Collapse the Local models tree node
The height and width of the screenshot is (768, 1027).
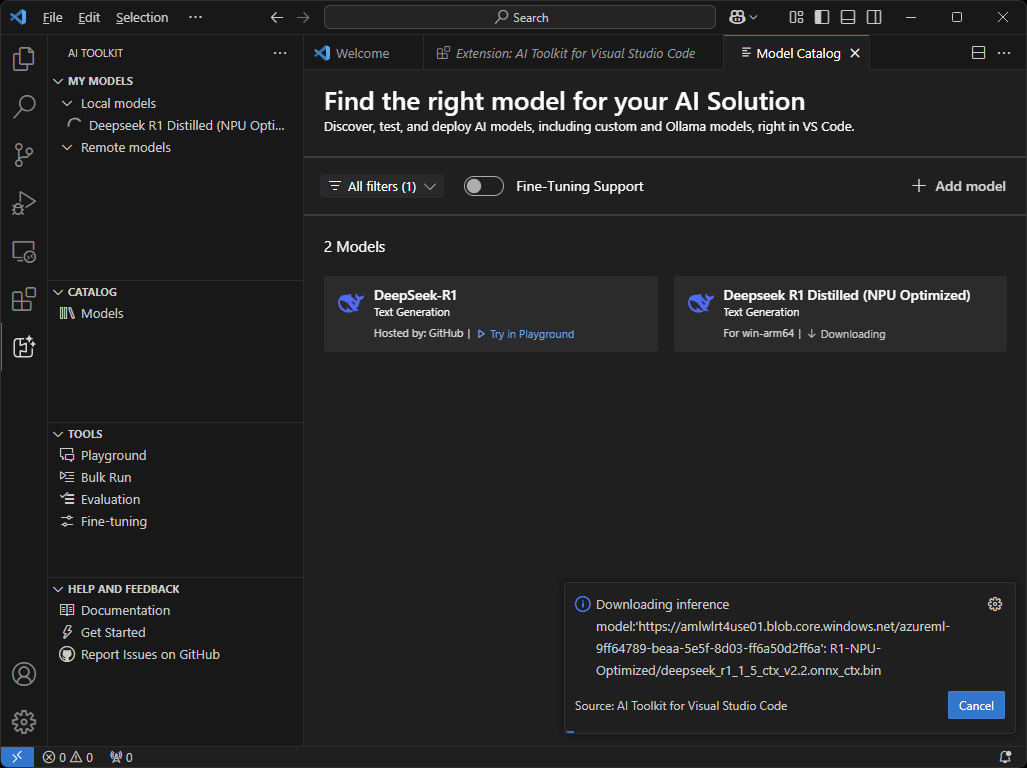pos(68,103)
